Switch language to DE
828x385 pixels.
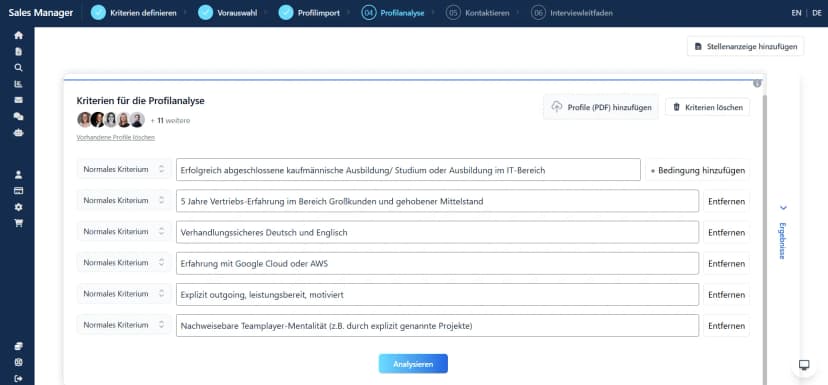coord(817,13)
